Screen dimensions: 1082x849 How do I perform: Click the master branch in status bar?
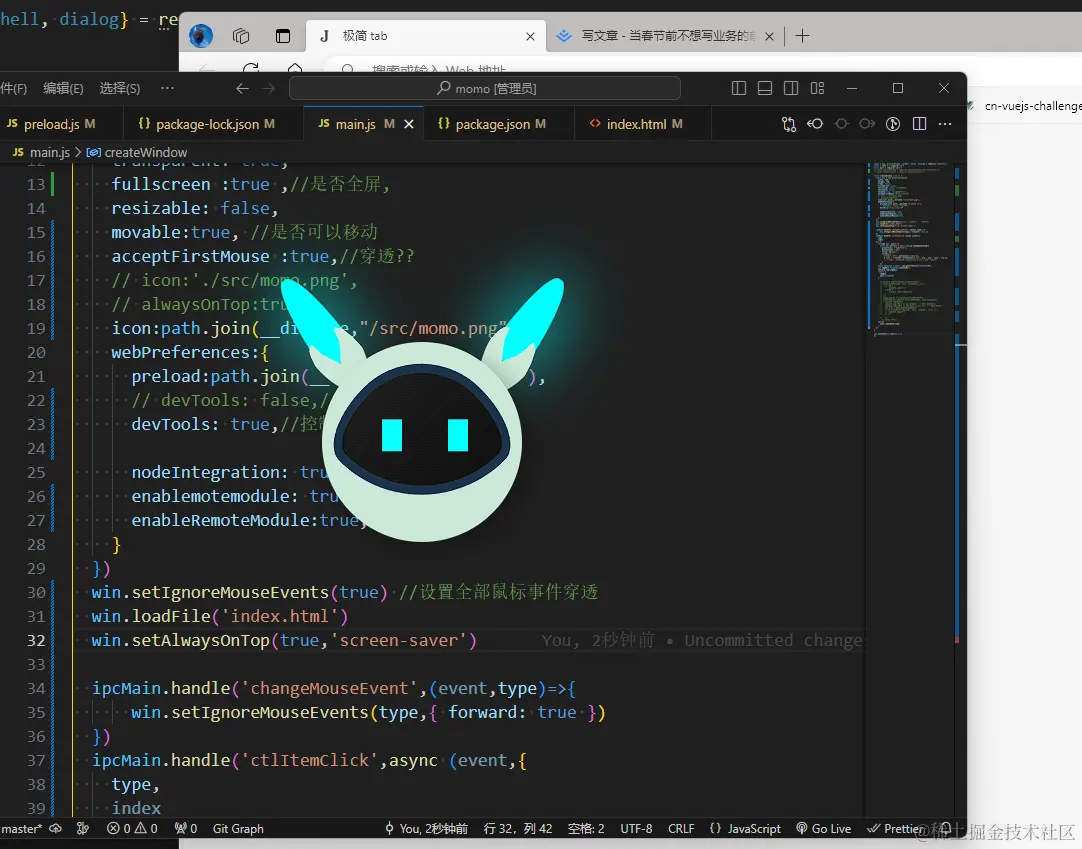pyautogui.click(x=21, y=829)
